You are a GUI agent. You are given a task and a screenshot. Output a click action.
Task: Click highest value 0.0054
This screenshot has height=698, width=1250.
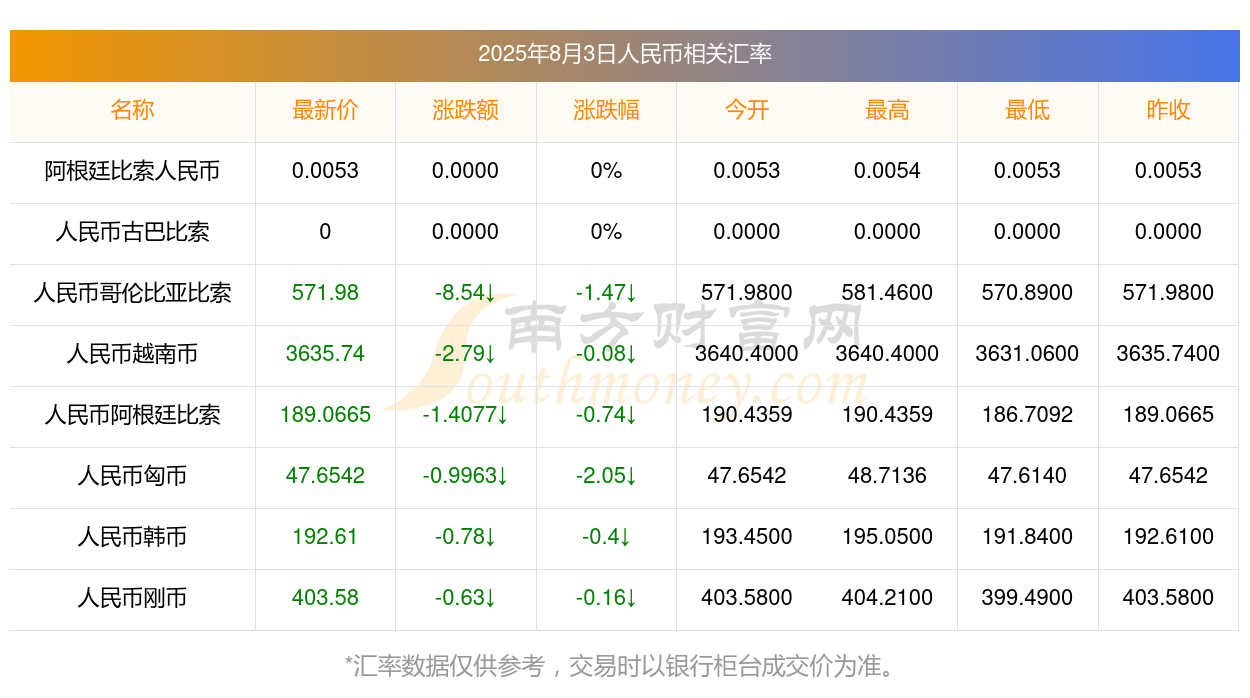887,171
